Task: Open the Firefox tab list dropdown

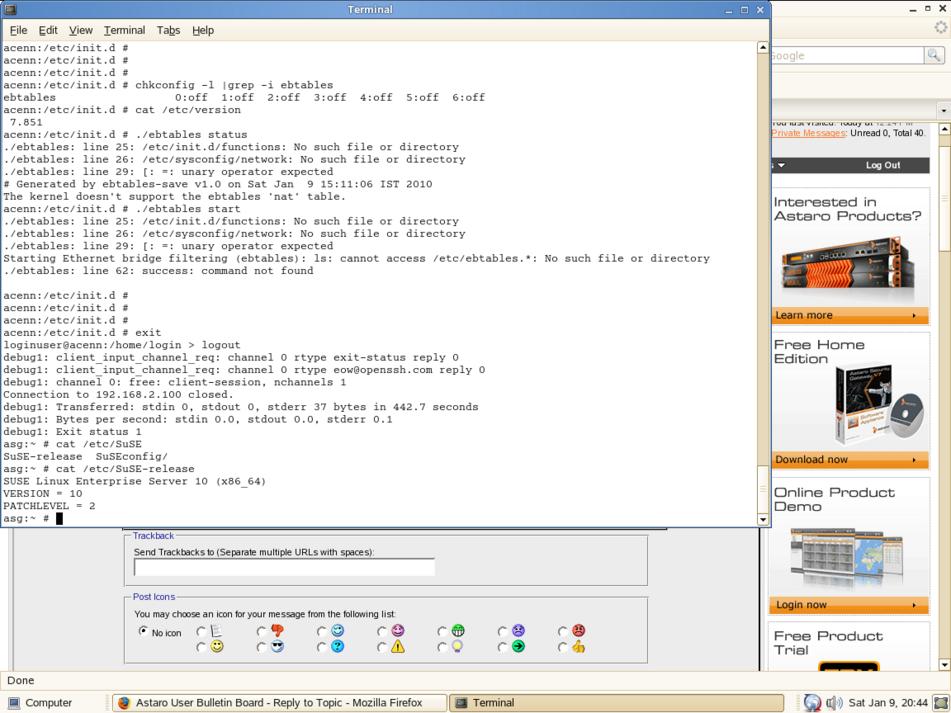Action: click(x=943, y=110)
